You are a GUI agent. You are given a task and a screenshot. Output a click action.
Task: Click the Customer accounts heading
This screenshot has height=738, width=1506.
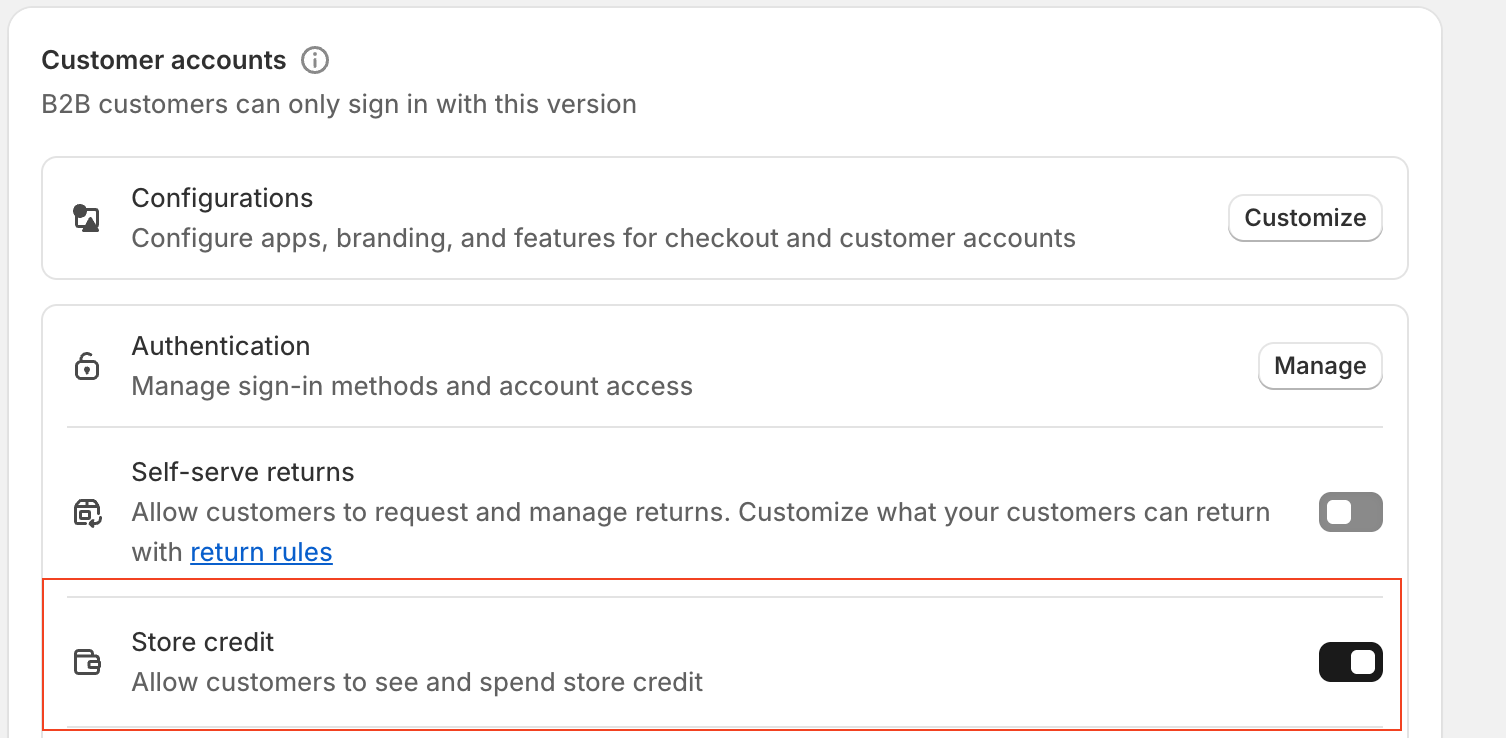pos(164,60)
